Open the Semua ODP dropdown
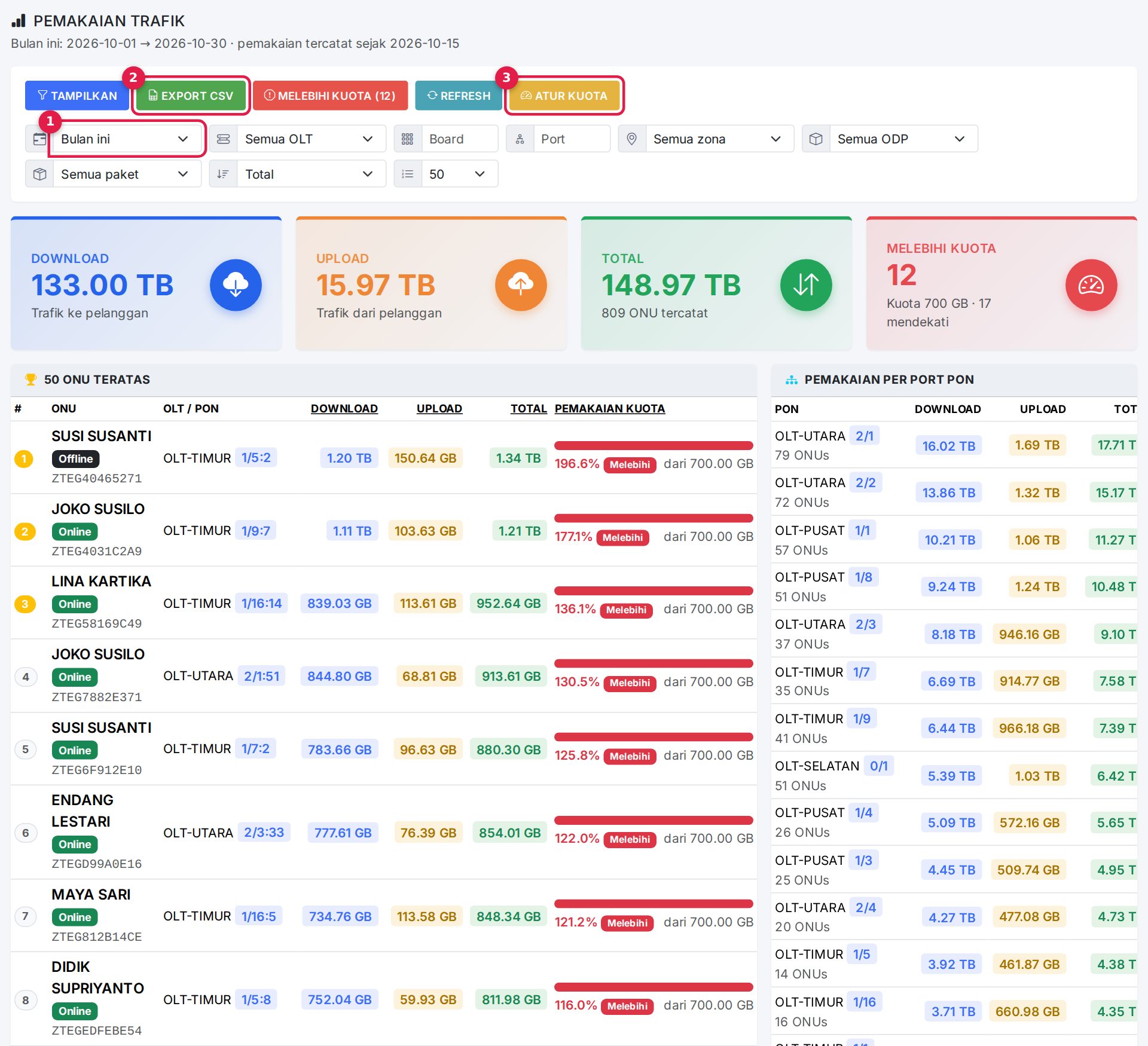 (x=903, y=139)
